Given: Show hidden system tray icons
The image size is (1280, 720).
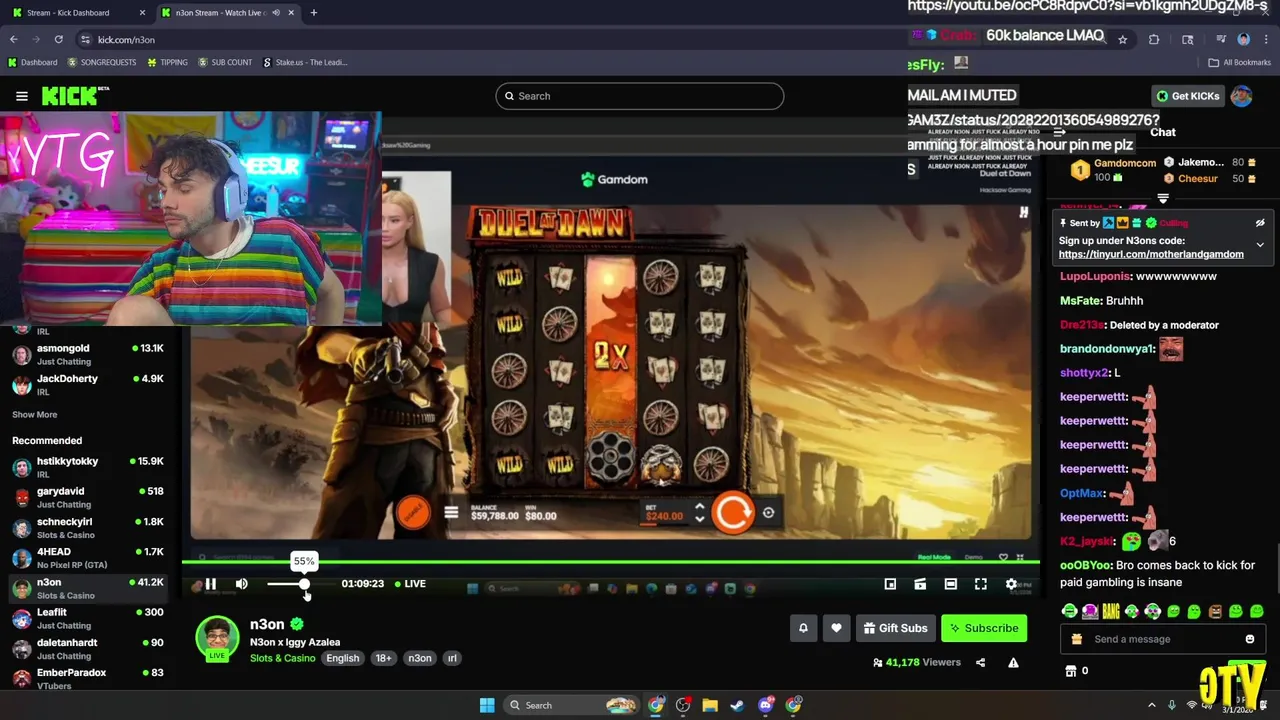Looking at the screenshot, I should 1152,705.
